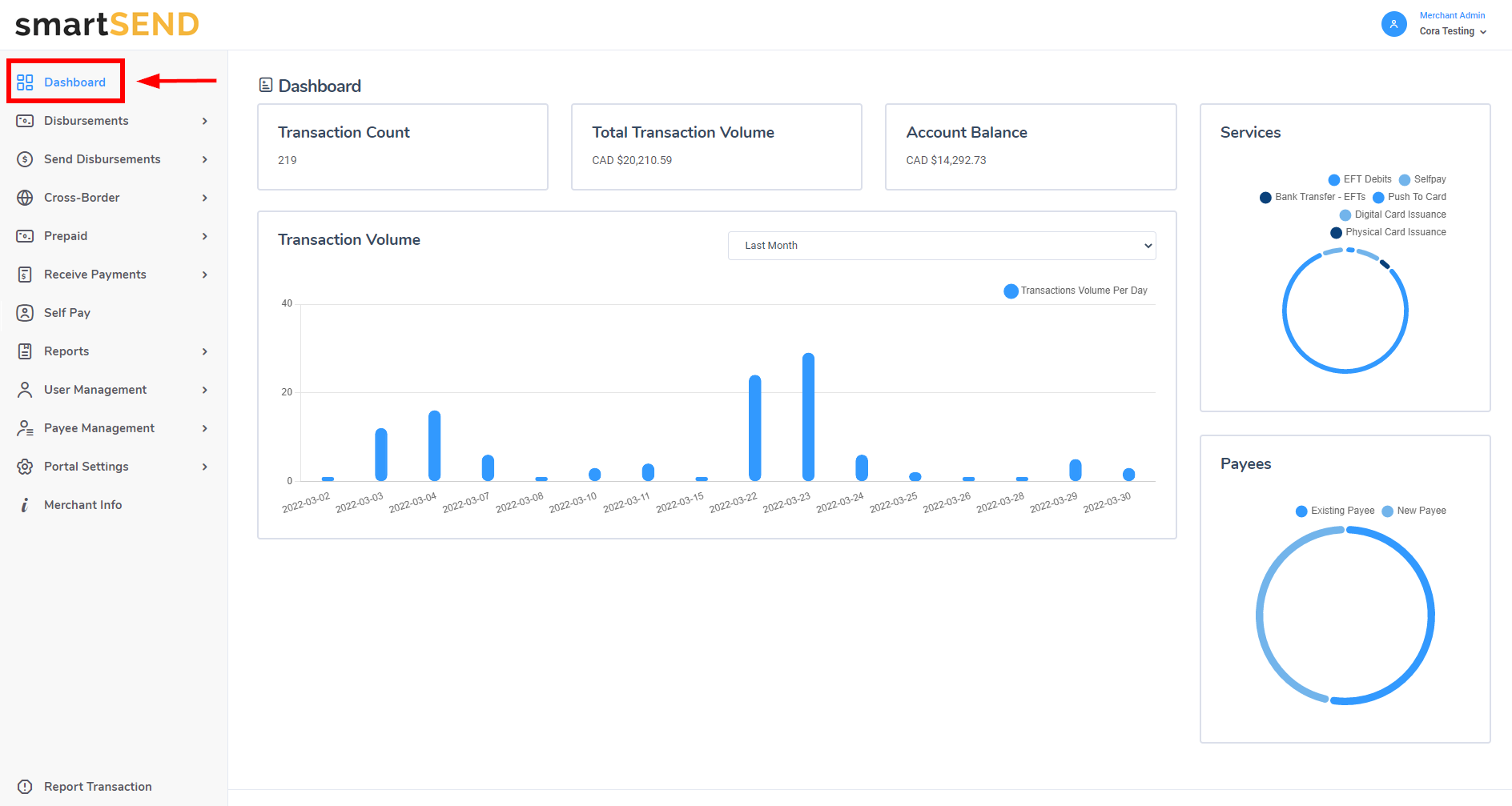Click the Dashboard grid icon in sidebar
Image resolution: width=1512 pixels, height=806 pixels.
point(25,82)
